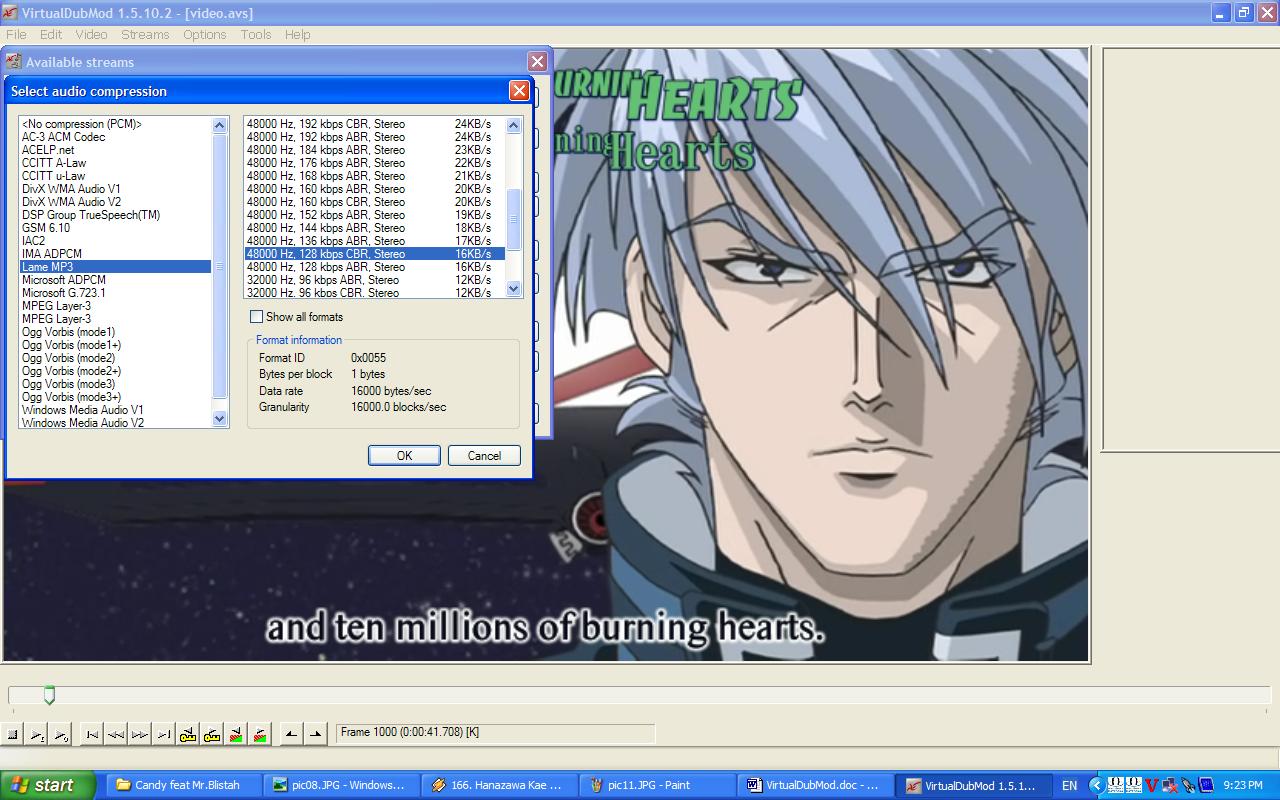Viewport: 1280px width, 800px height.
Task: Select 48000 Hz, 192 kbps CBR format
Action: click(375, 124)
